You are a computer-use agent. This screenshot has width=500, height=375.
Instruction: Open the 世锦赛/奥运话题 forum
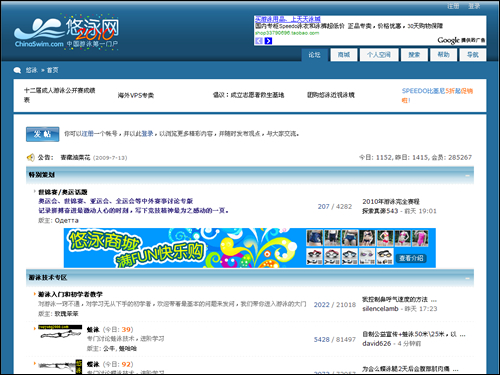[x=63, y=192]
